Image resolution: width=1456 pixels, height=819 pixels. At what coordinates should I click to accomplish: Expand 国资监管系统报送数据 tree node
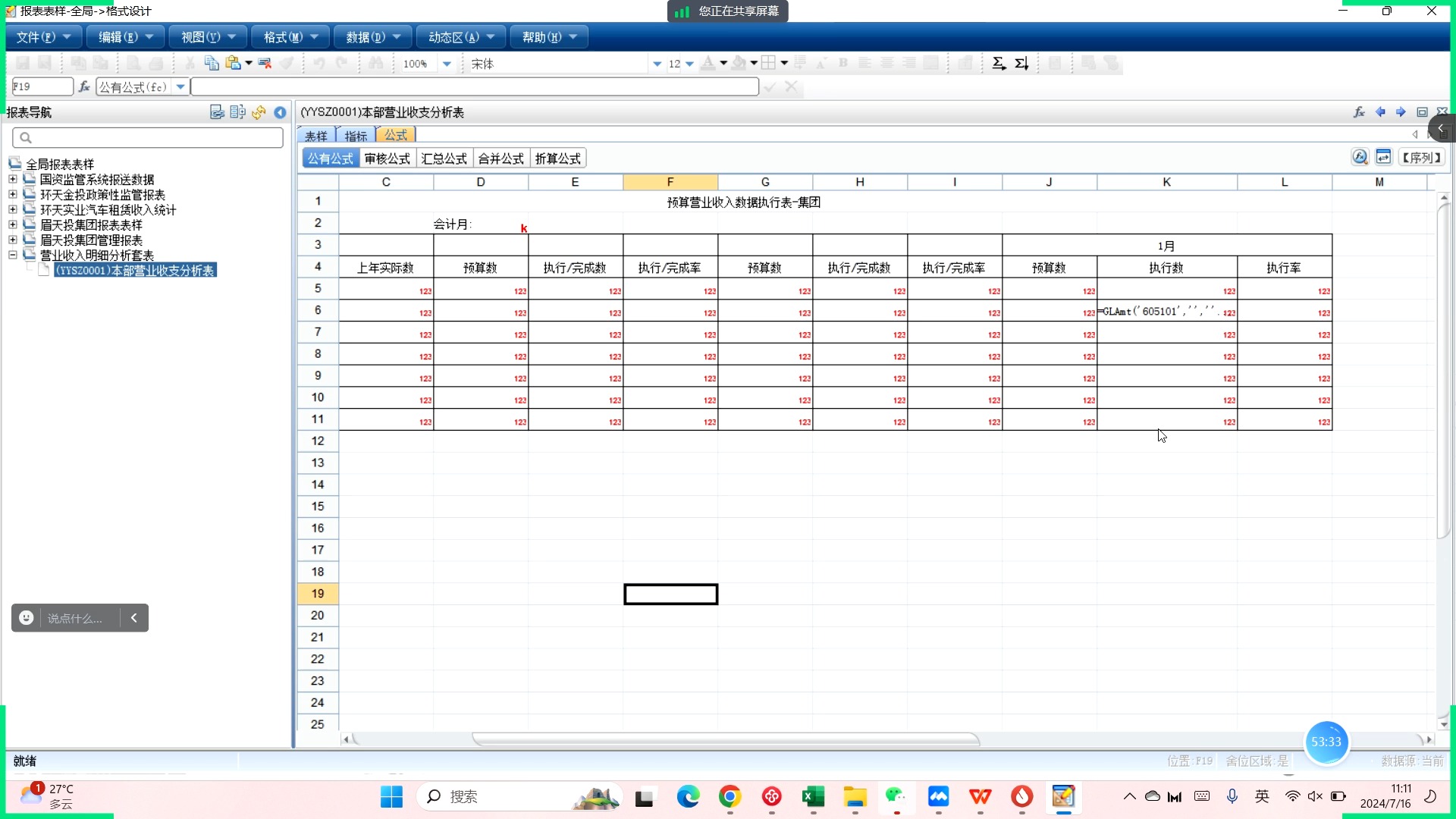(x=13, y=180)
